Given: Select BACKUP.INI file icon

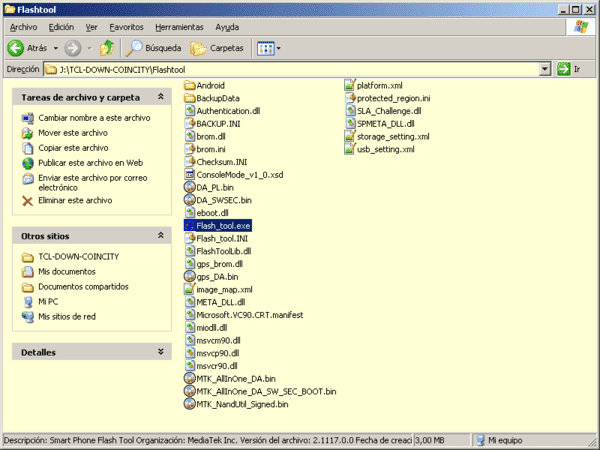Looking at the screenshot, I should (x=189, y=124).
